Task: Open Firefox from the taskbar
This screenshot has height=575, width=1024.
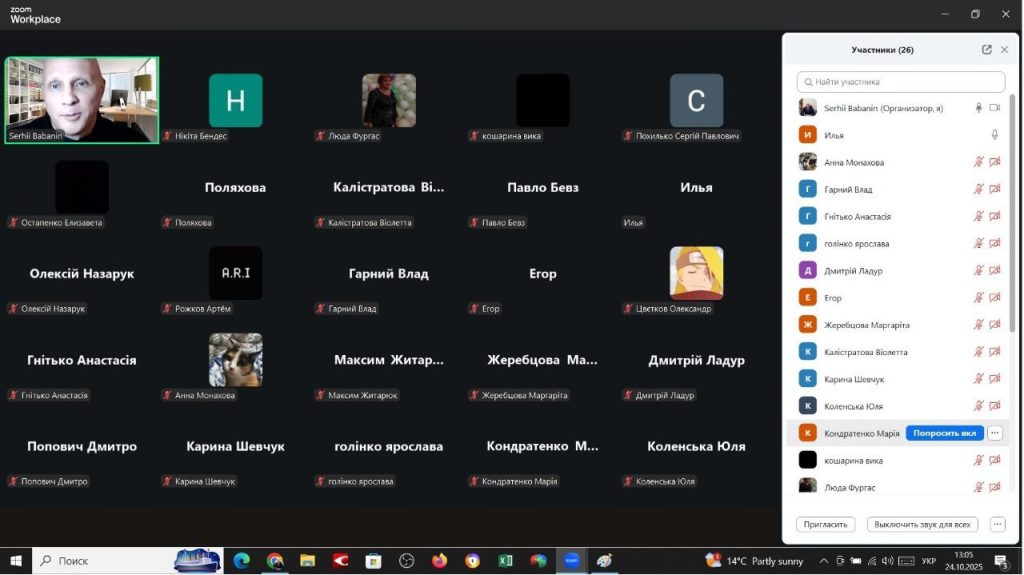Action: click(439, 561)
